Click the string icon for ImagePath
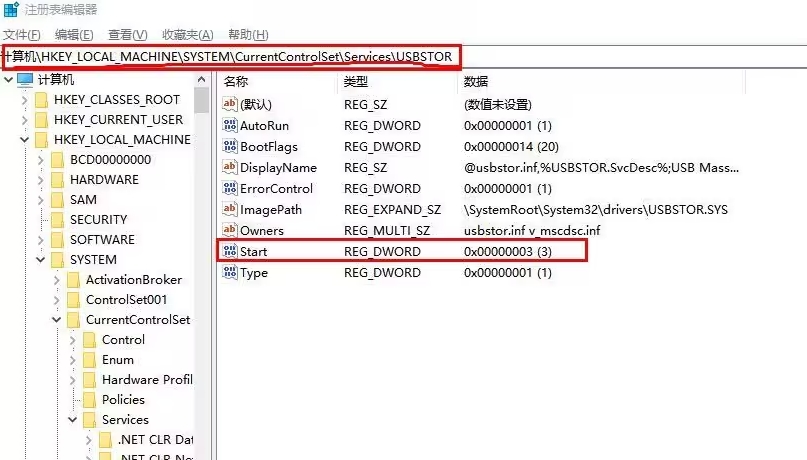 point(230,209)
